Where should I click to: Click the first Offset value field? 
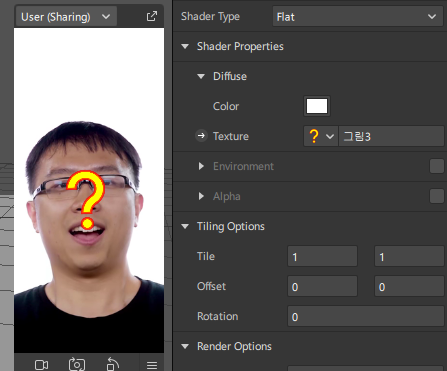click(322, 286)
